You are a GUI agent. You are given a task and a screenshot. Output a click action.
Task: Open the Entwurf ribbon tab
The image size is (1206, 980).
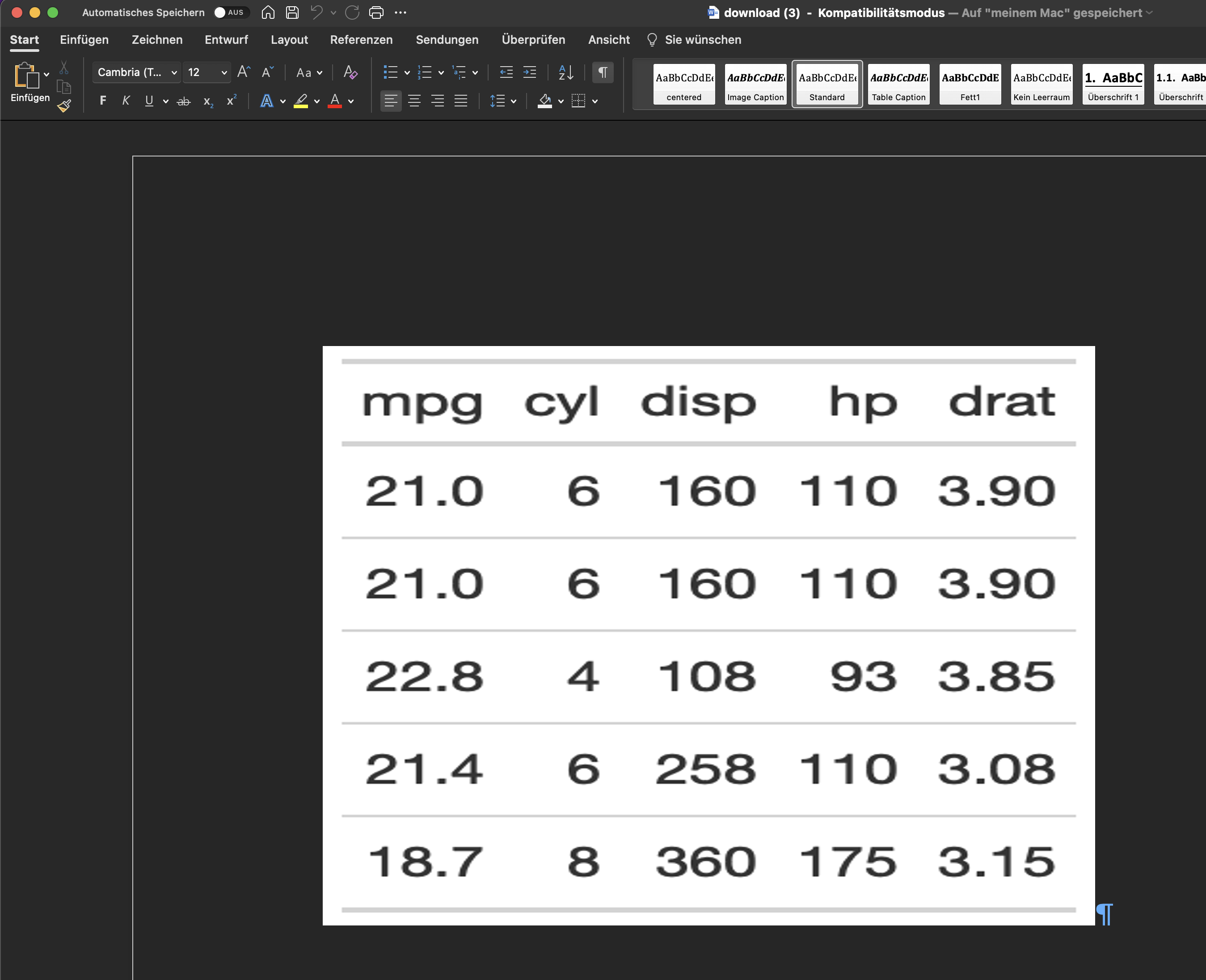pos(226,39)
